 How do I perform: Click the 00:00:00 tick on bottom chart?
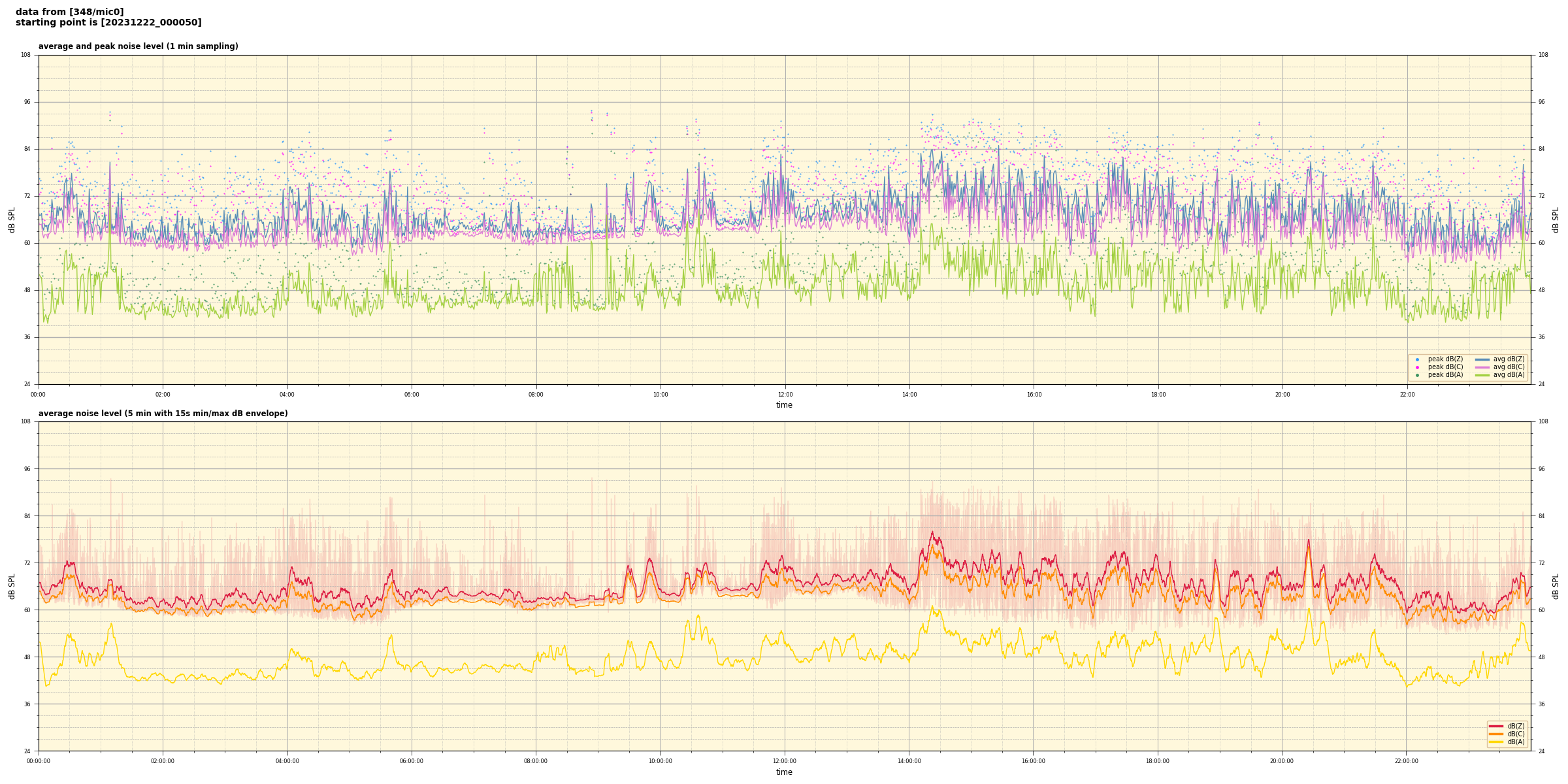coord(39,761)
